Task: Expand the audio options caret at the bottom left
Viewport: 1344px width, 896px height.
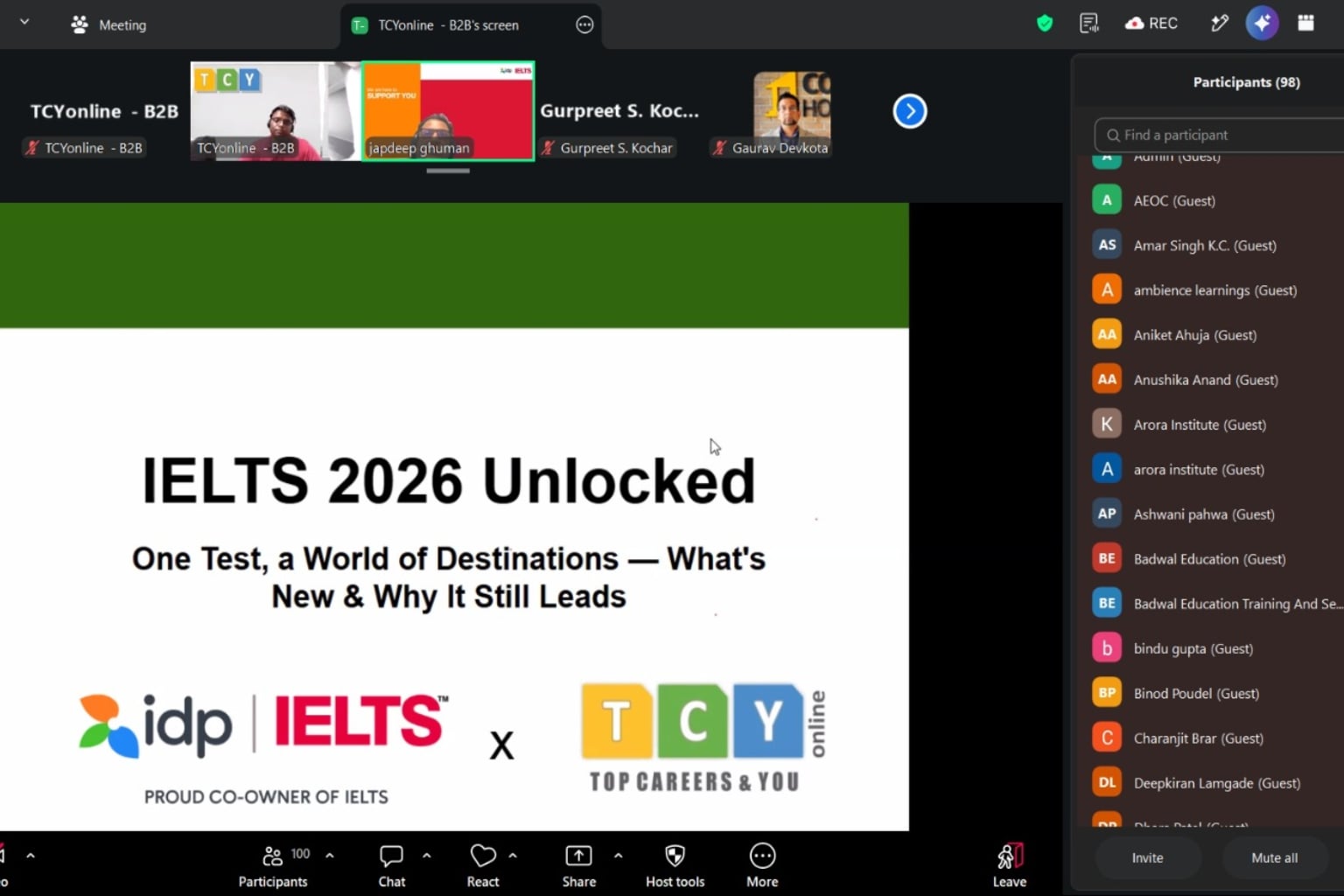Action: coord(31,855)
